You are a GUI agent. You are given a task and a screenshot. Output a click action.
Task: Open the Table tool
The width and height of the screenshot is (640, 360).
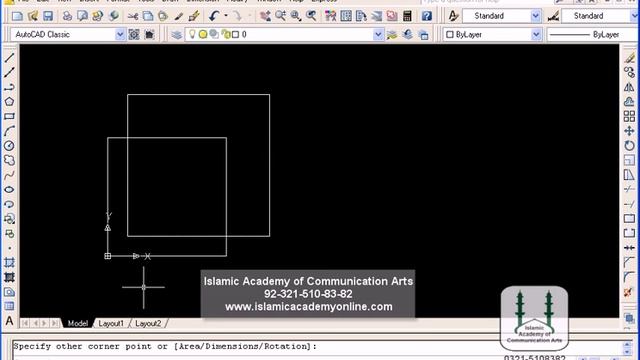pyautogui.click(x=9, y=307)
